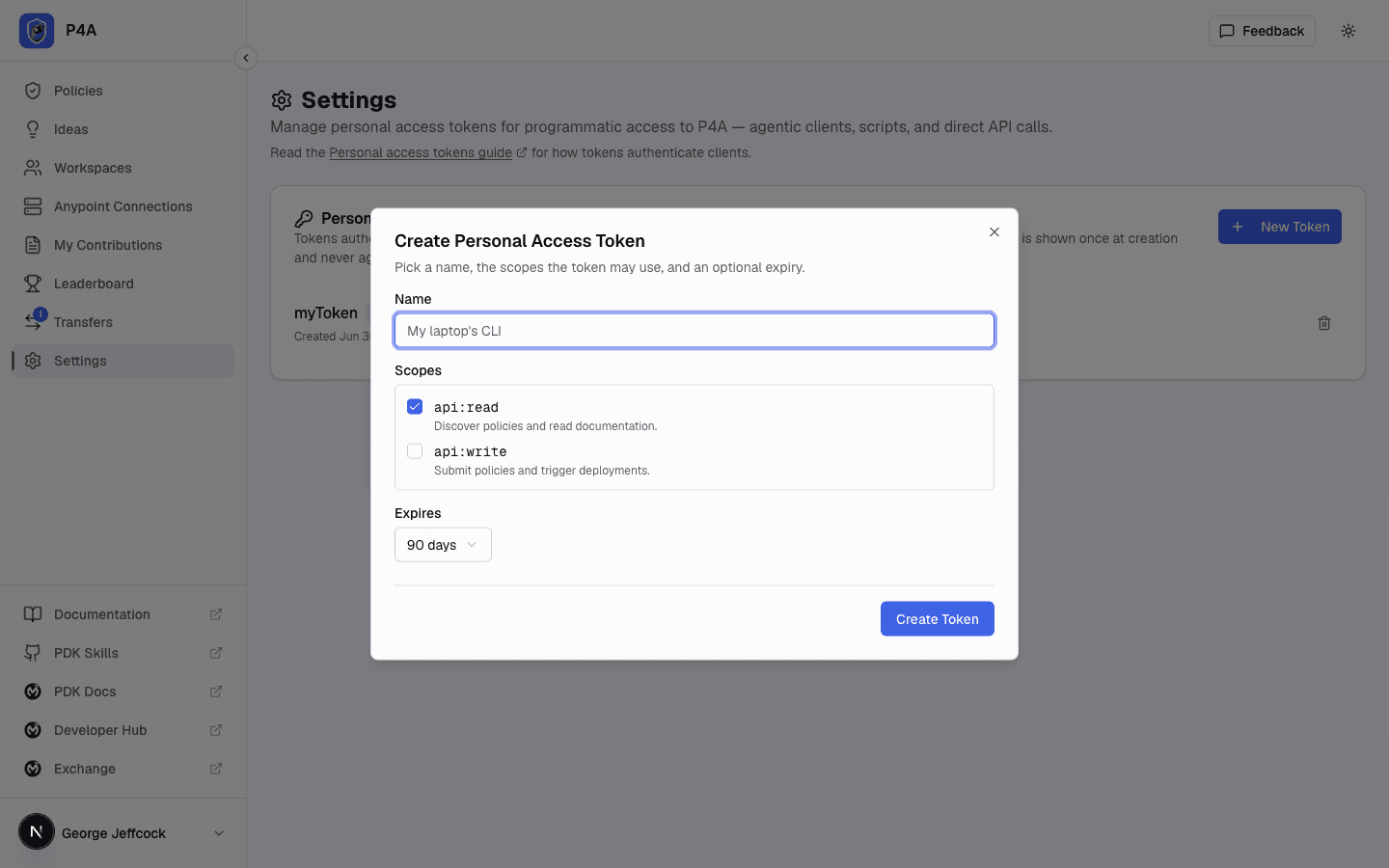This screenshot has width=1389, height=868.
Task: Open Workspaces from the sidebar
Action: (123, 168)
